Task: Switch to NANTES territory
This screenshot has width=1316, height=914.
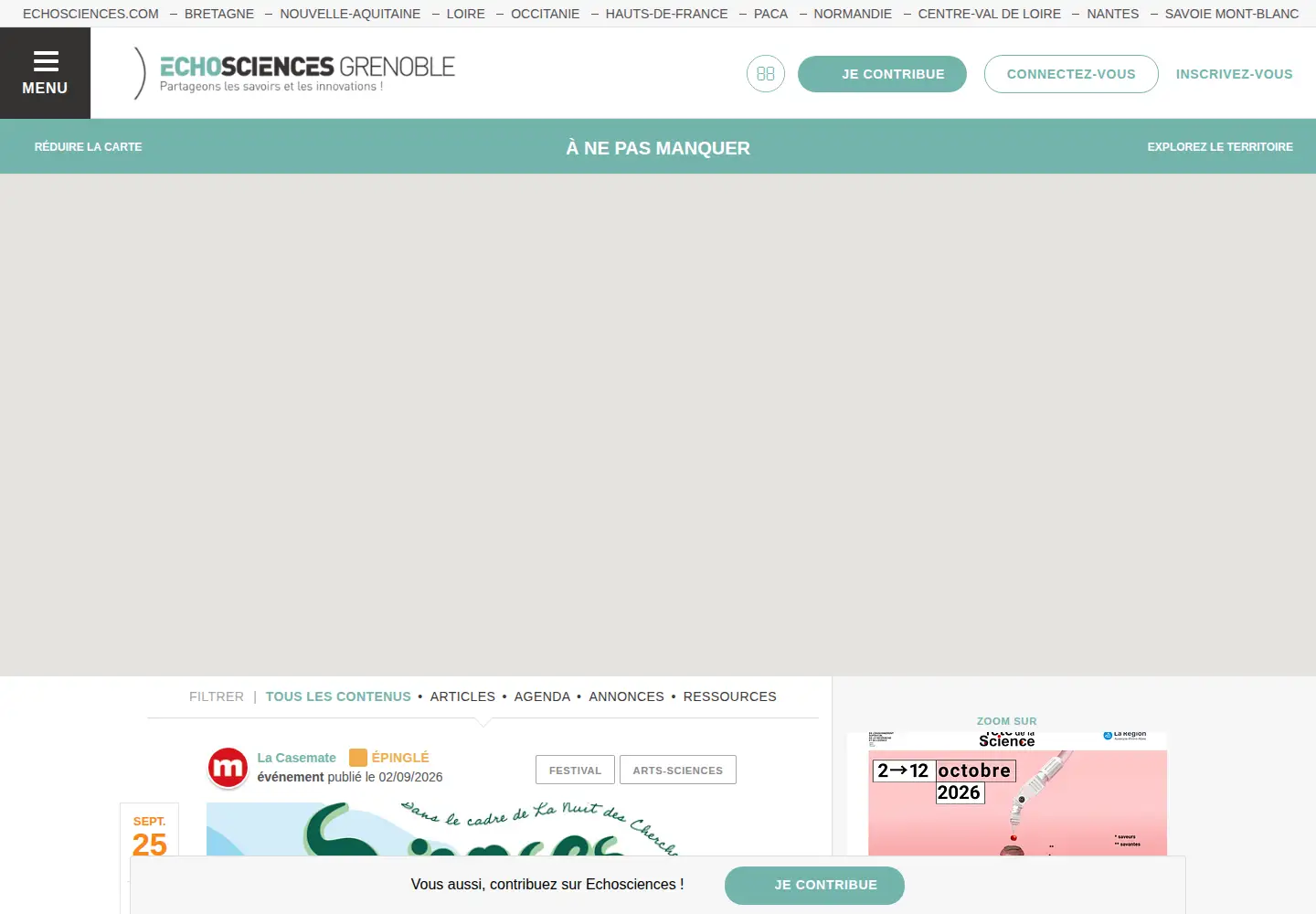Action: [x=1112, y=14]
